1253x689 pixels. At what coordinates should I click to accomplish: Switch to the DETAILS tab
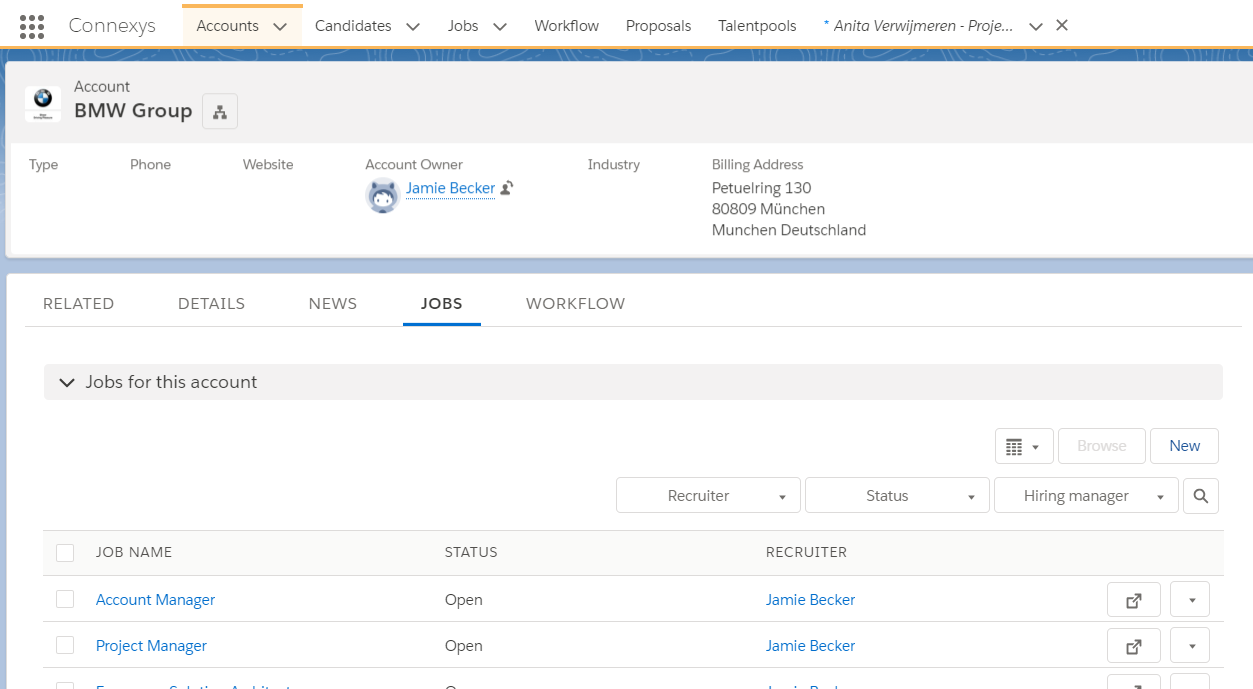211,304
